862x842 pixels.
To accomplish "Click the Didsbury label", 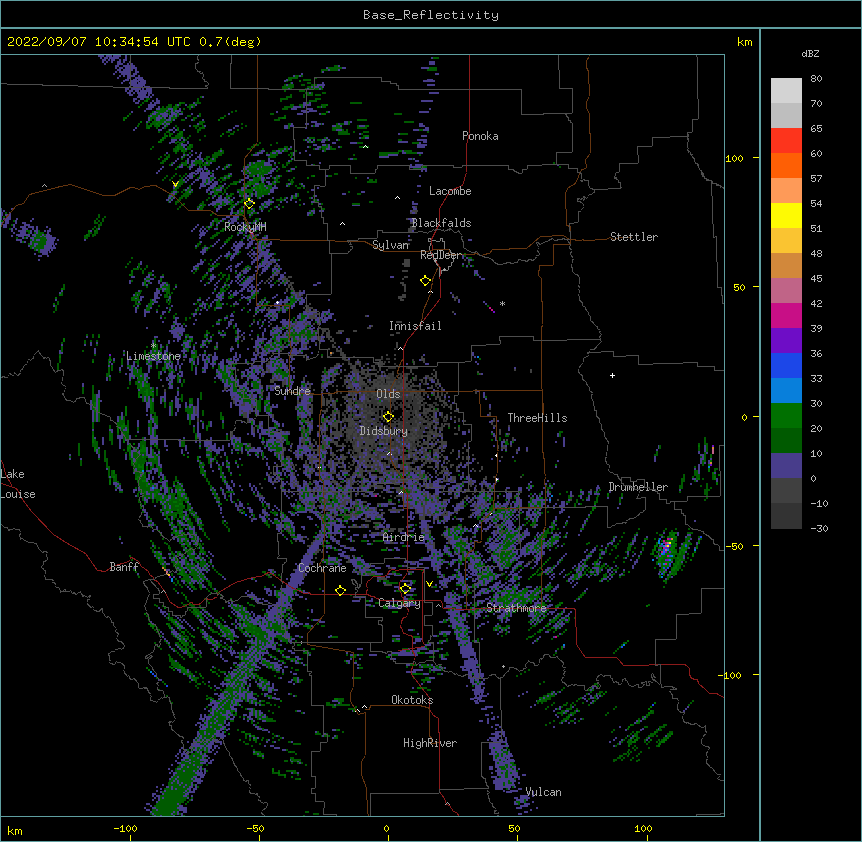I will (383, 431).
